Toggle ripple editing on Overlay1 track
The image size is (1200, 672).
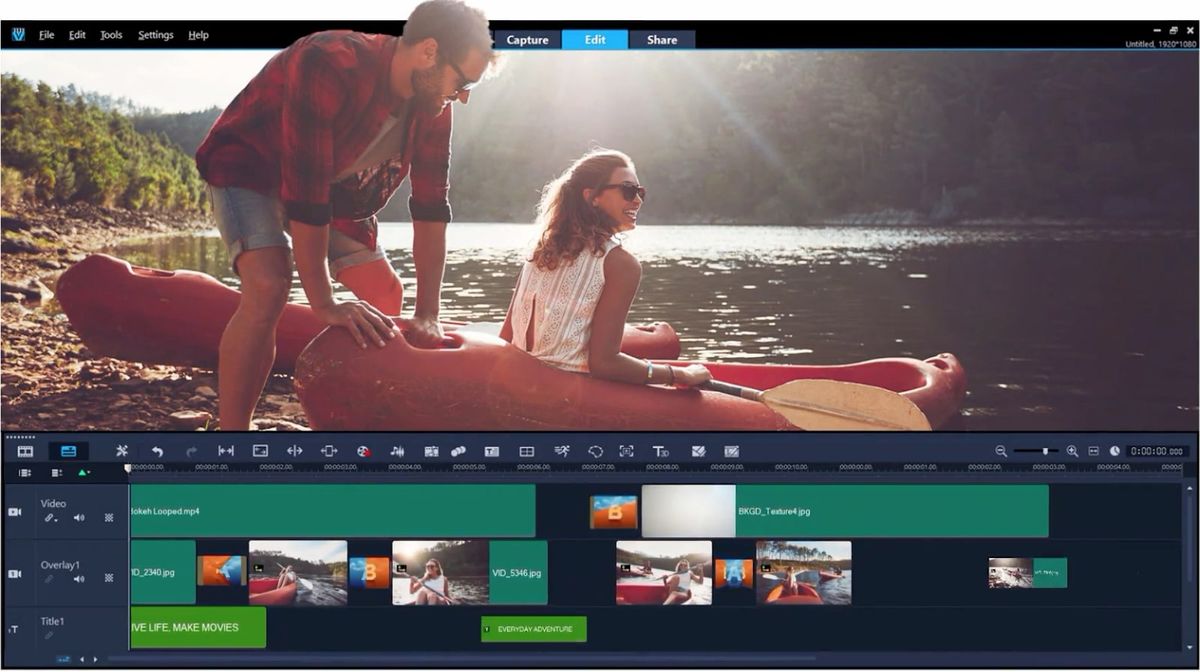(x=49, y=579)
